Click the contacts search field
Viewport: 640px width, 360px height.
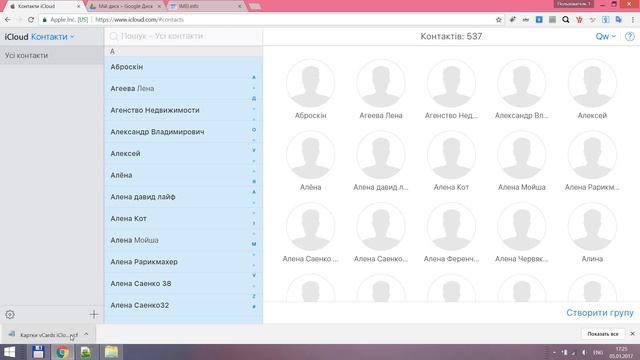pyautogui.click(x=184, y=36)
